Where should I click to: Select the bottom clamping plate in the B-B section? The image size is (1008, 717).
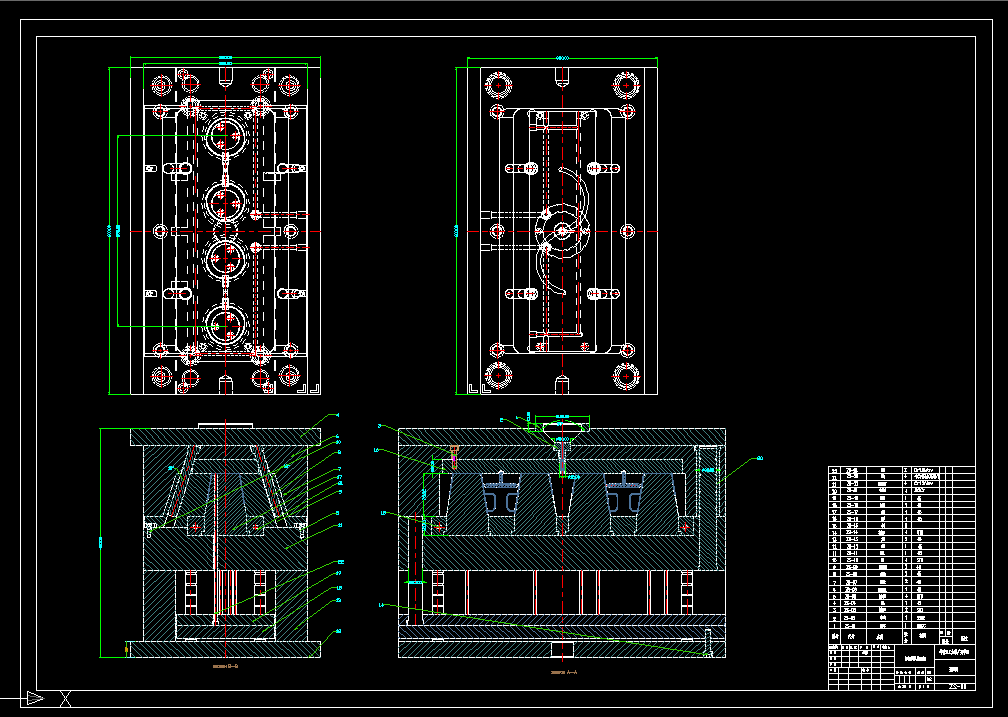[226, 649]
